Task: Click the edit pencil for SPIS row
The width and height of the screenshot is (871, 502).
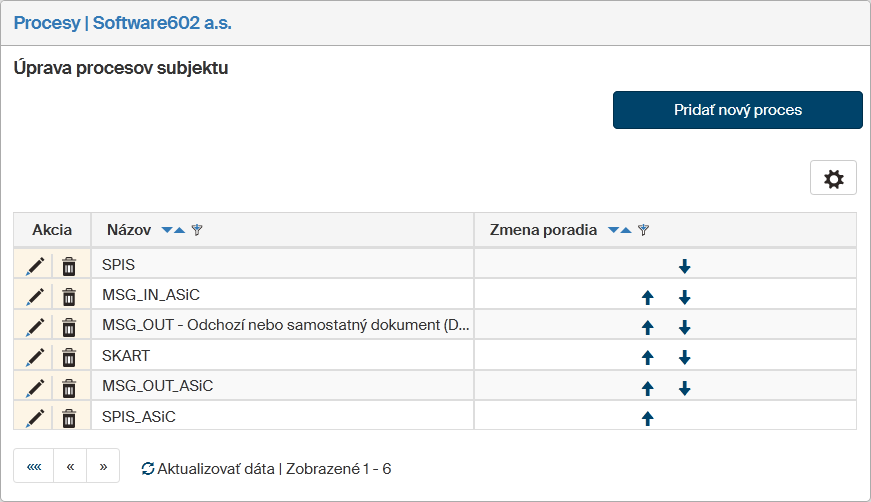Action: [x=35, y=266]
